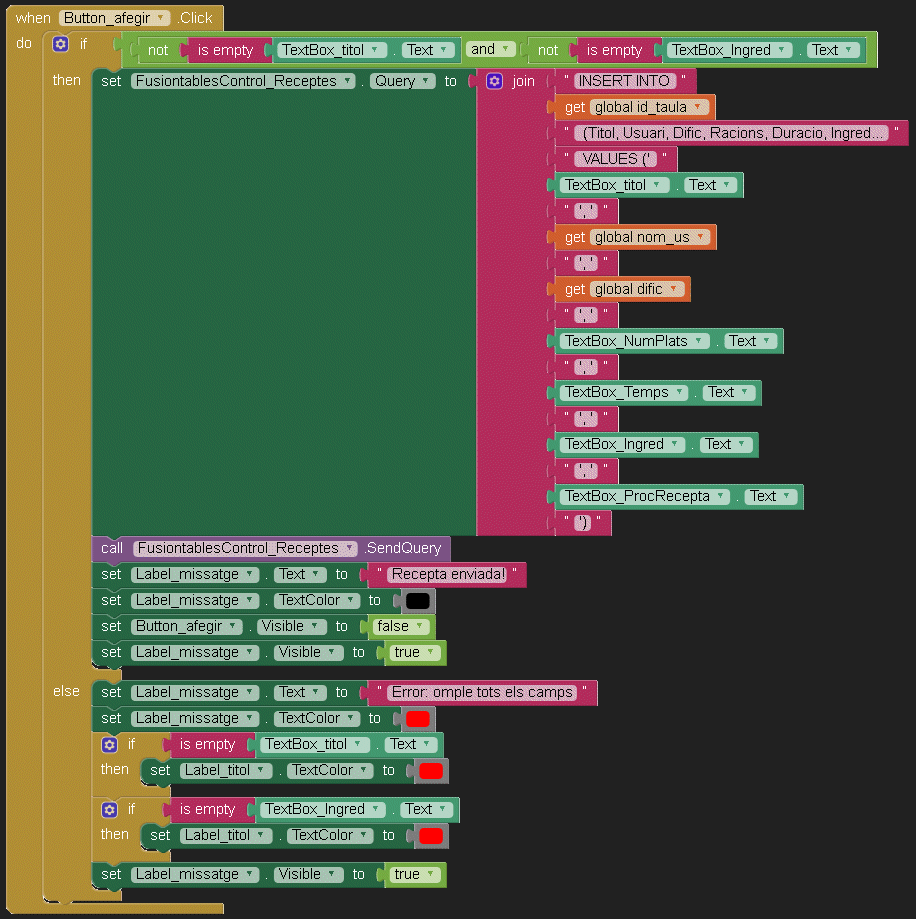Toggle true value below Button_afegir Visible block
The height and width of the screenshot is (919, 916).
click(413, 652)
